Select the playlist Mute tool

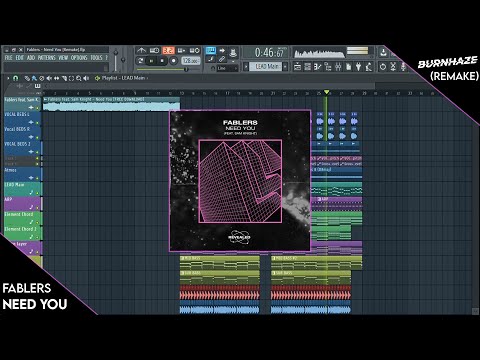tap(49, 78)
